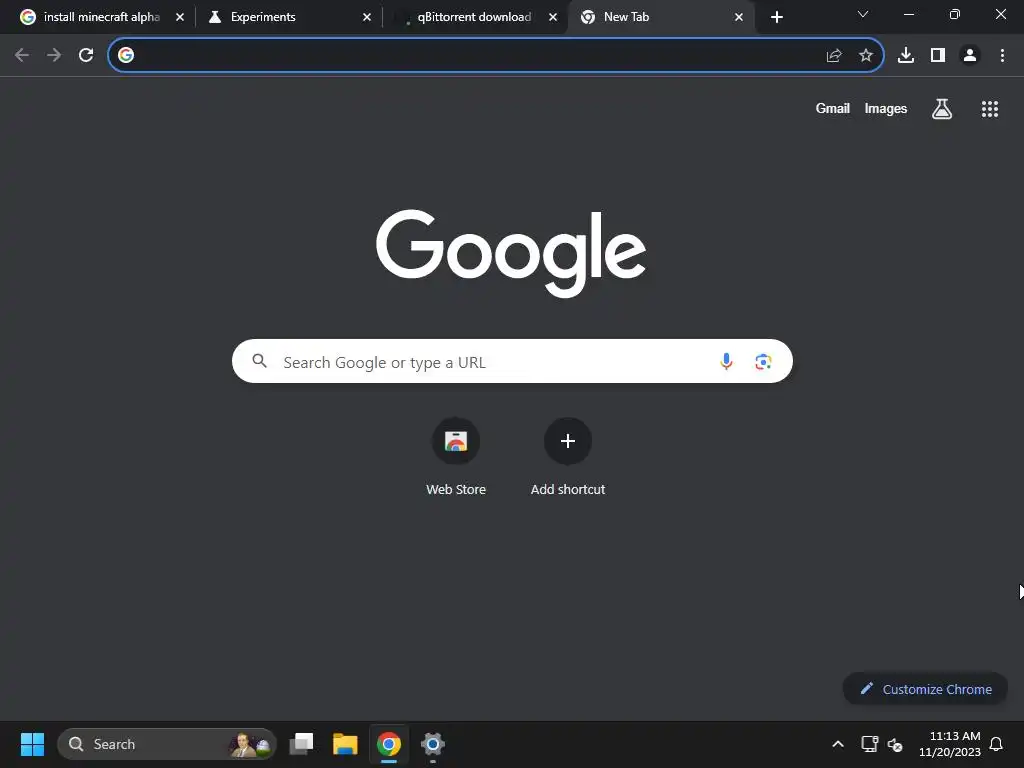This screenshot has height=768, width=1024.
Task: Start voice search with microphone icon
Action: [726, 361]
